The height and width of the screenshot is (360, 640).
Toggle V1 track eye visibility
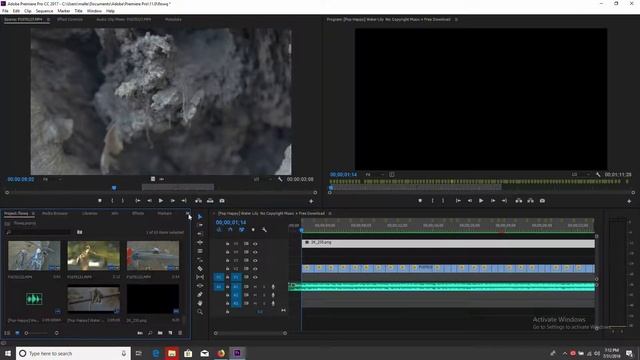(x=255, y=277)
